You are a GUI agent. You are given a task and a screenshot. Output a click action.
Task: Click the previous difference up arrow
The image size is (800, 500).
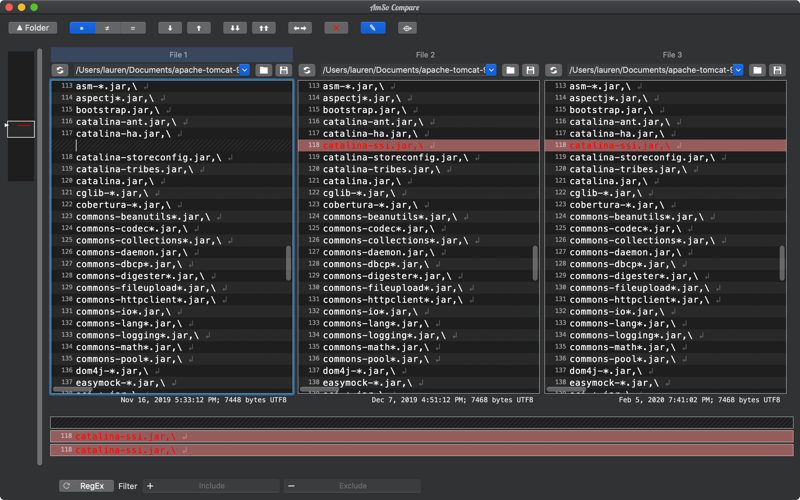coord(198,28)
